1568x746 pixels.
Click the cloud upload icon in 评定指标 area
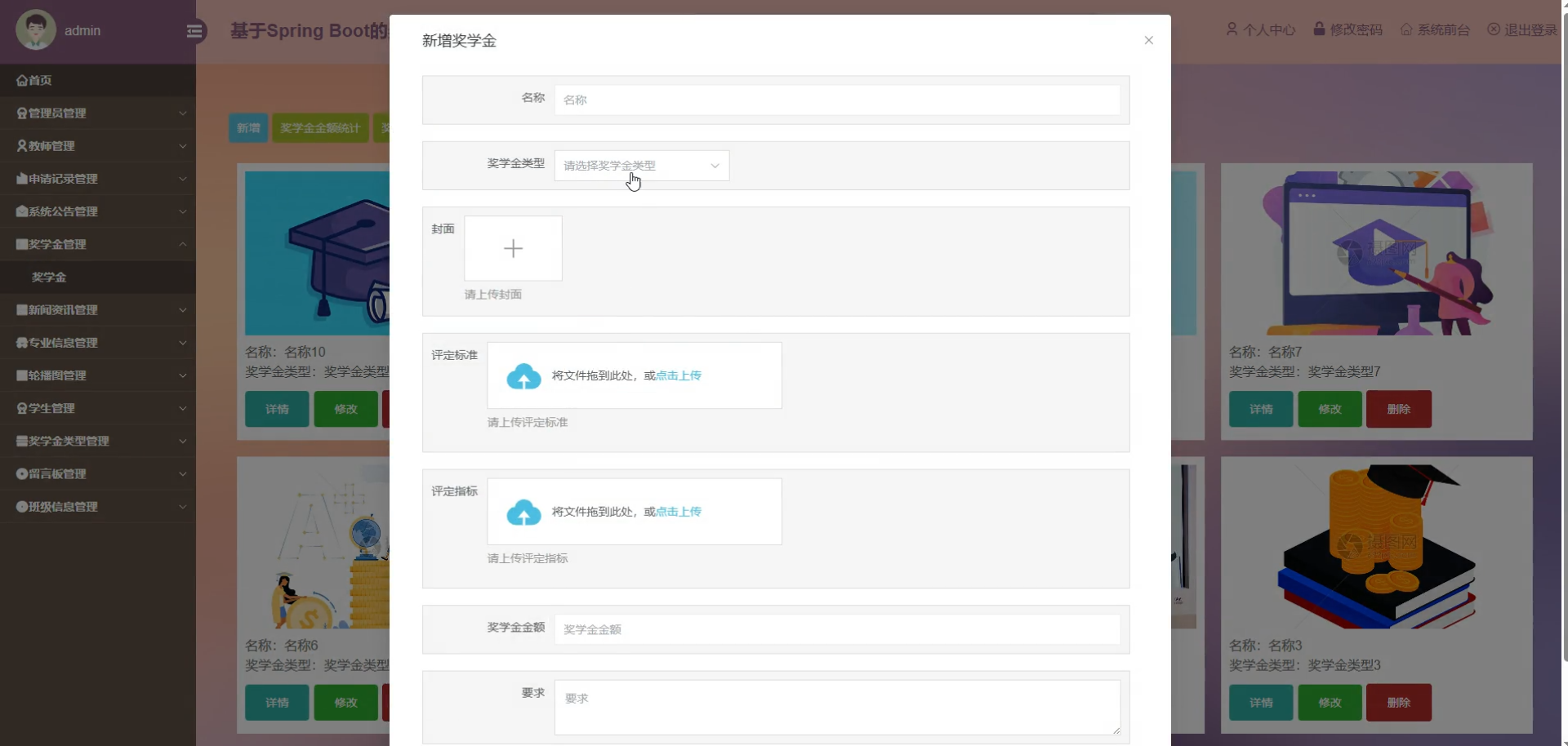click(x=523, y=512)
